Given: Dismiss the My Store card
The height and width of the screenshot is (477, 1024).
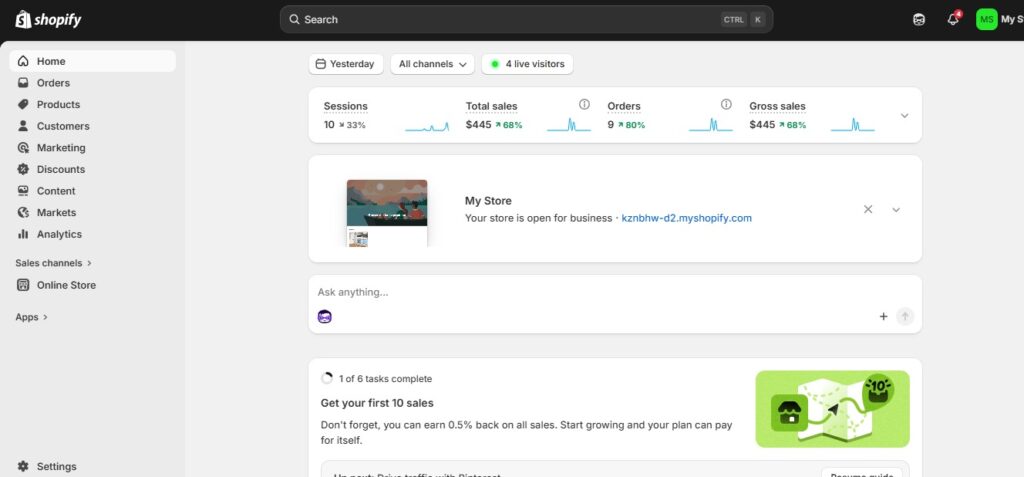Looking at the screenshot, I should [868, 210].
